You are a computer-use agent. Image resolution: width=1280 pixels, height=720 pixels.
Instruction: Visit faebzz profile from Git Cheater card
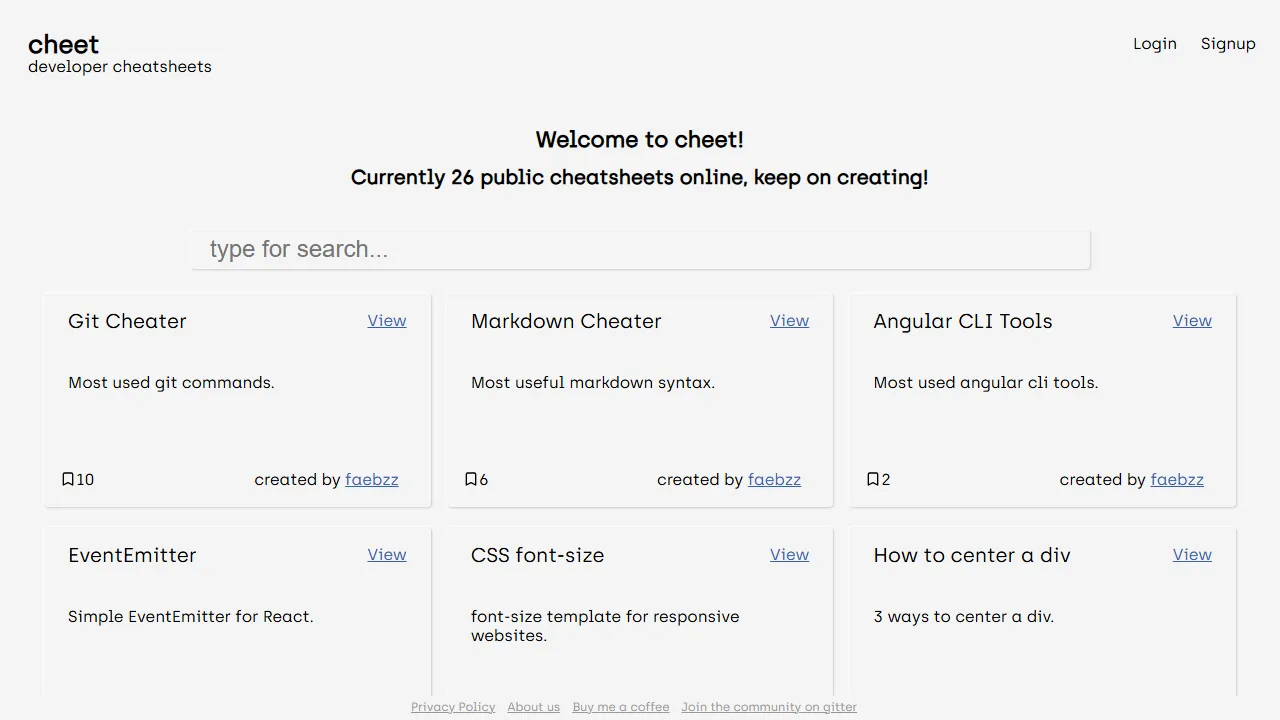[x=372, y=479]
